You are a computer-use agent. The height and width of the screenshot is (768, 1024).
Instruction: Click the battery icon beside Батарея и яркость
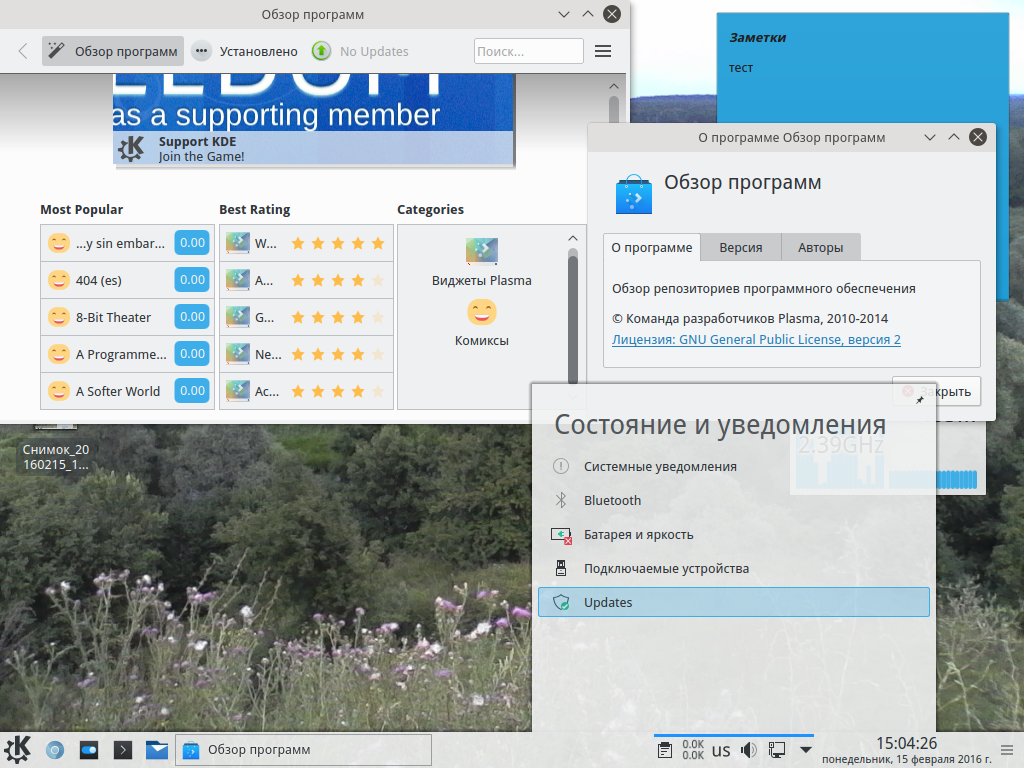coord(561,535)
